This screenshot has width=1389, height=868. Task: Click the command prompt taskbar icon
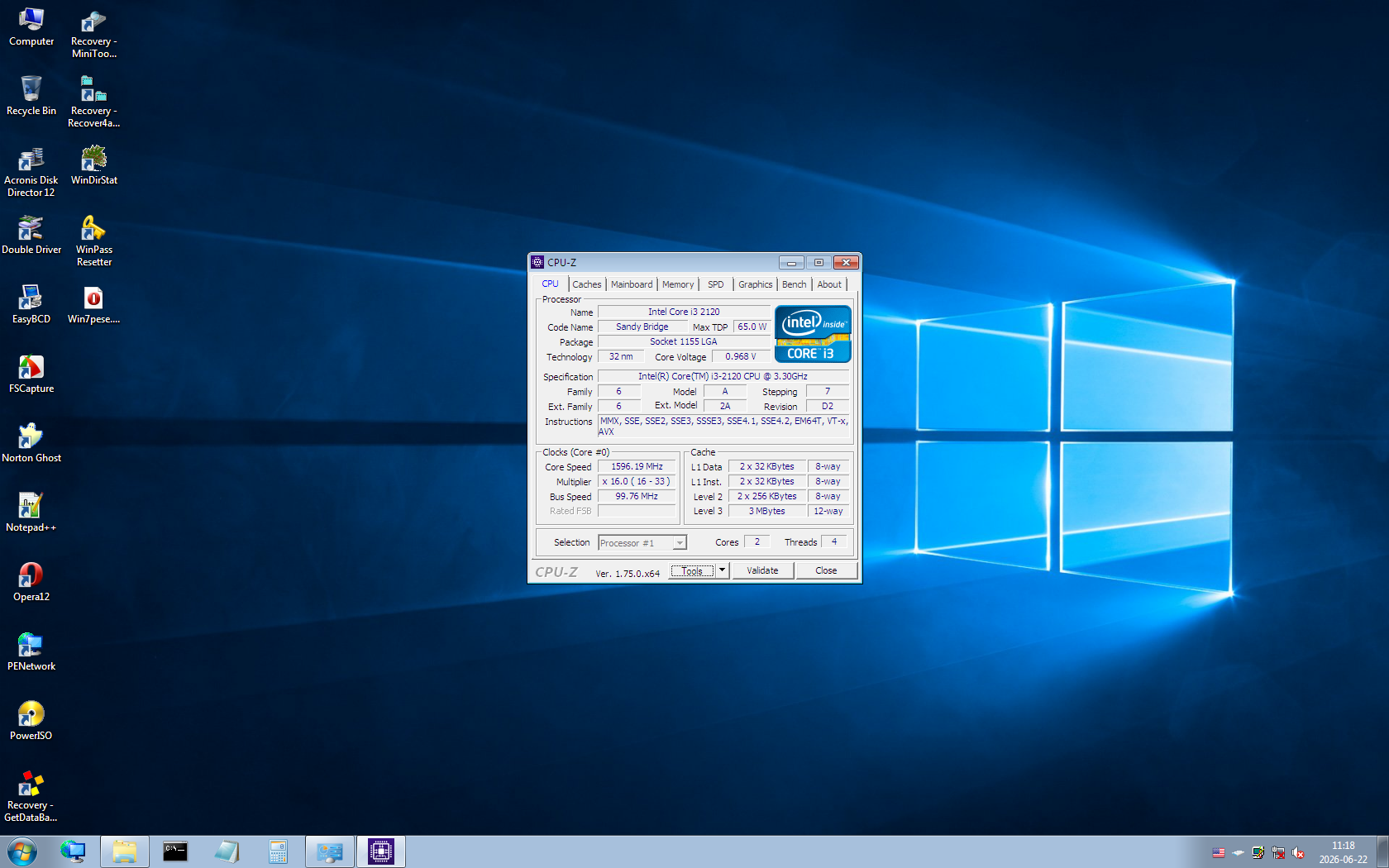pos(175,851)
